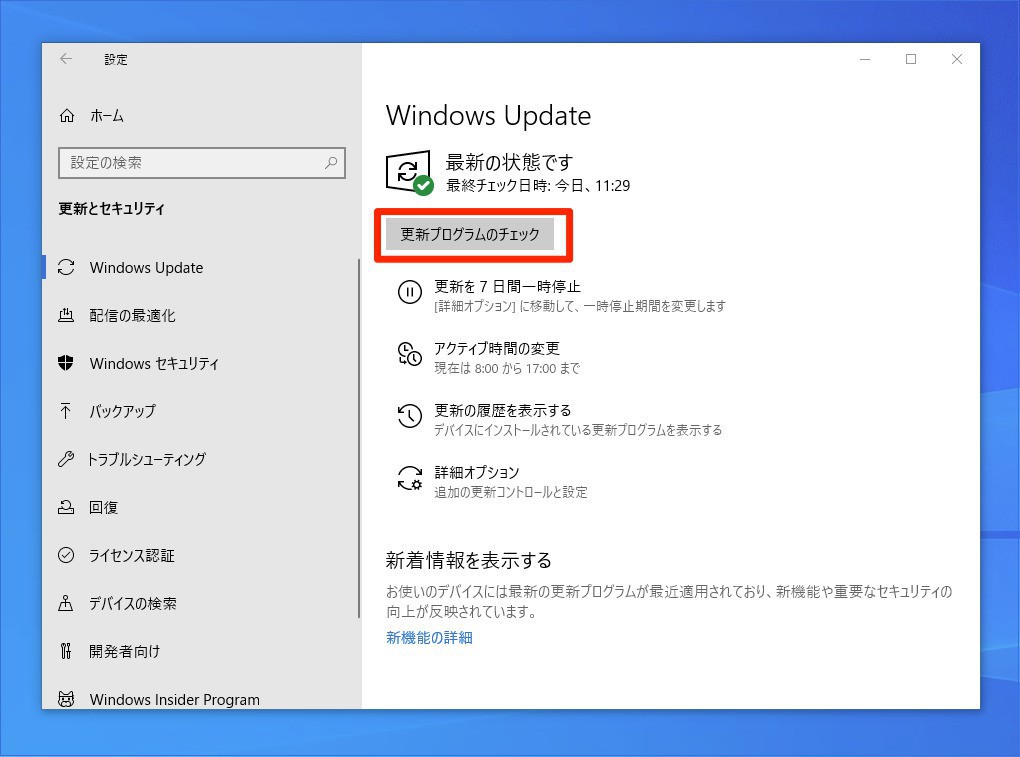Click the 更新とセキュリティ sidebar heading
This screenshot has height=757, width=1020.
(111, 209)
